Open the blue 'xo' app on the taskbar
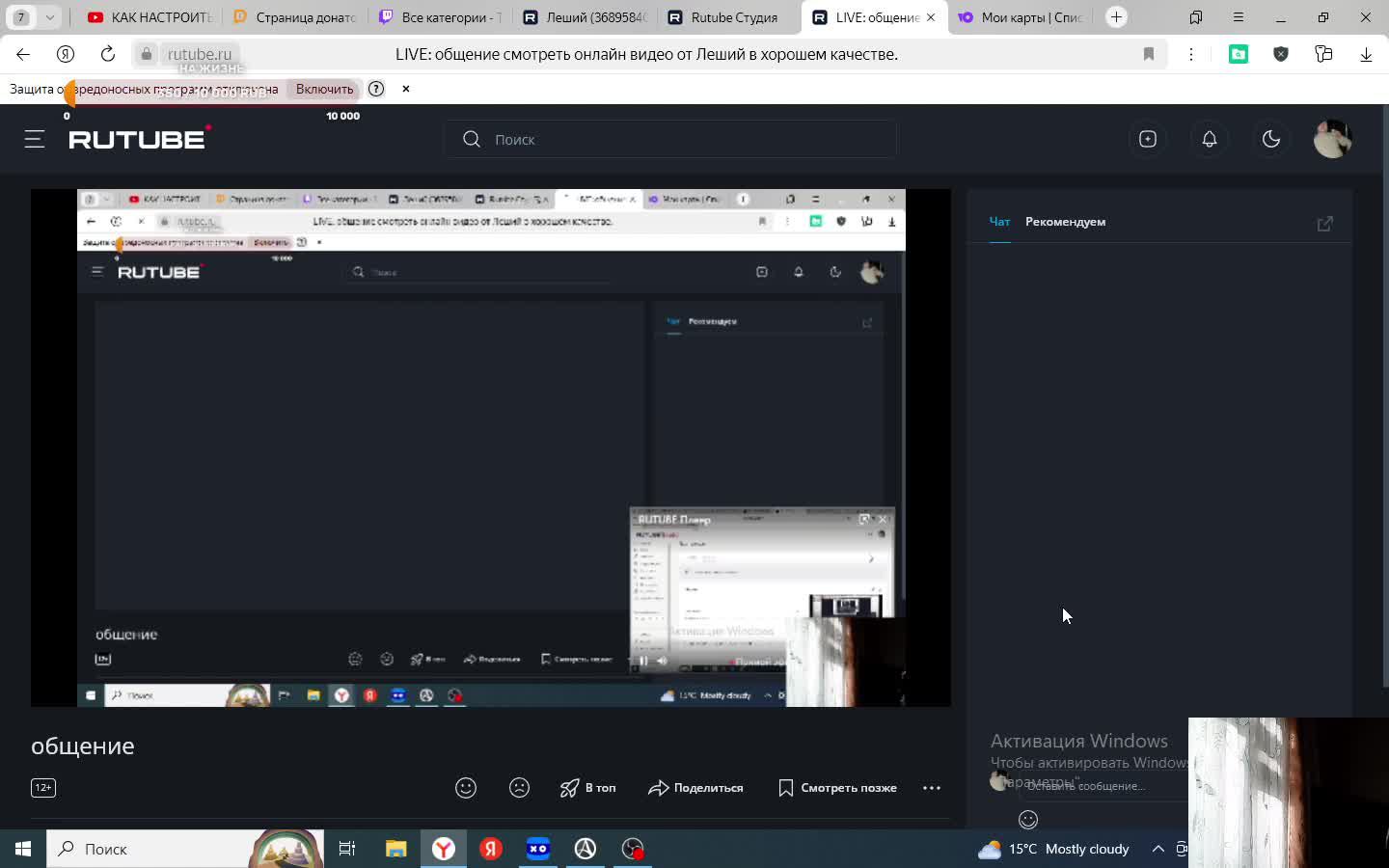The width and height of the screenshot is (1389, 868). point(538,849)
